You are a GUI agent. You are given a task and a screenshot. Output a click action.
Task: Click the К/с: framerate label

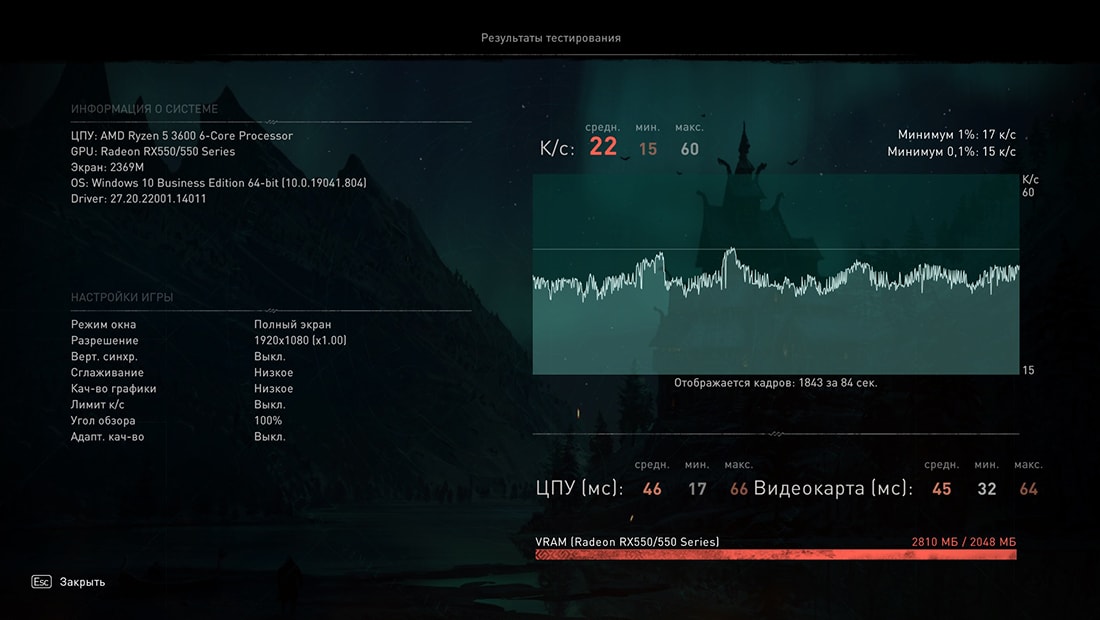tap(557, 149)
